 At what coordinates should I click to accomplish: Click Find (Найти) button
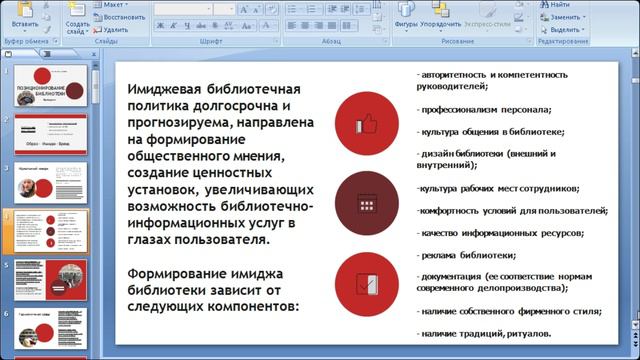pos(555,4)
